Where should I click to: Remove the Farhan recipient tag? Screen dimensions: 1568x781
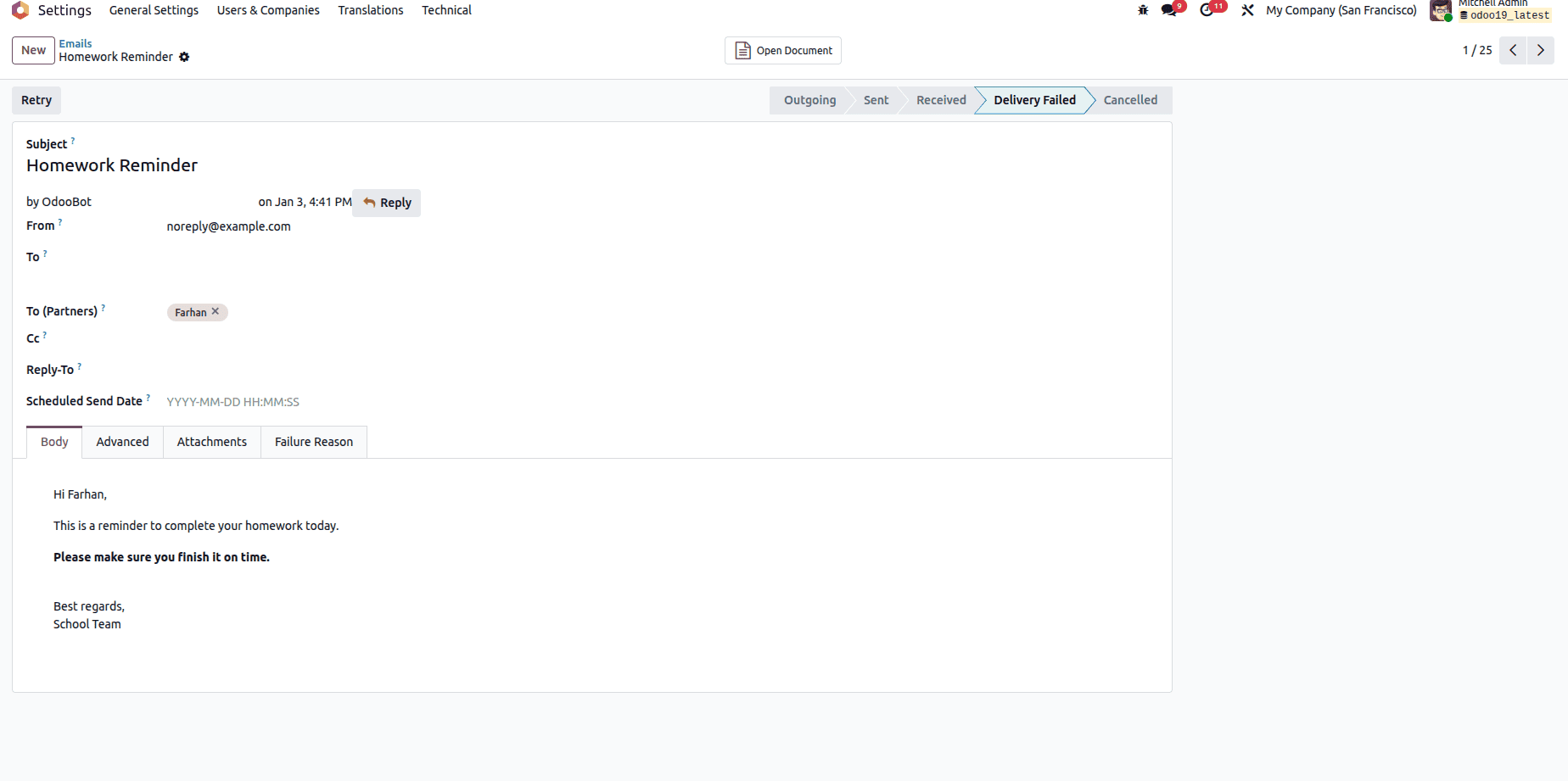(216, 312)
